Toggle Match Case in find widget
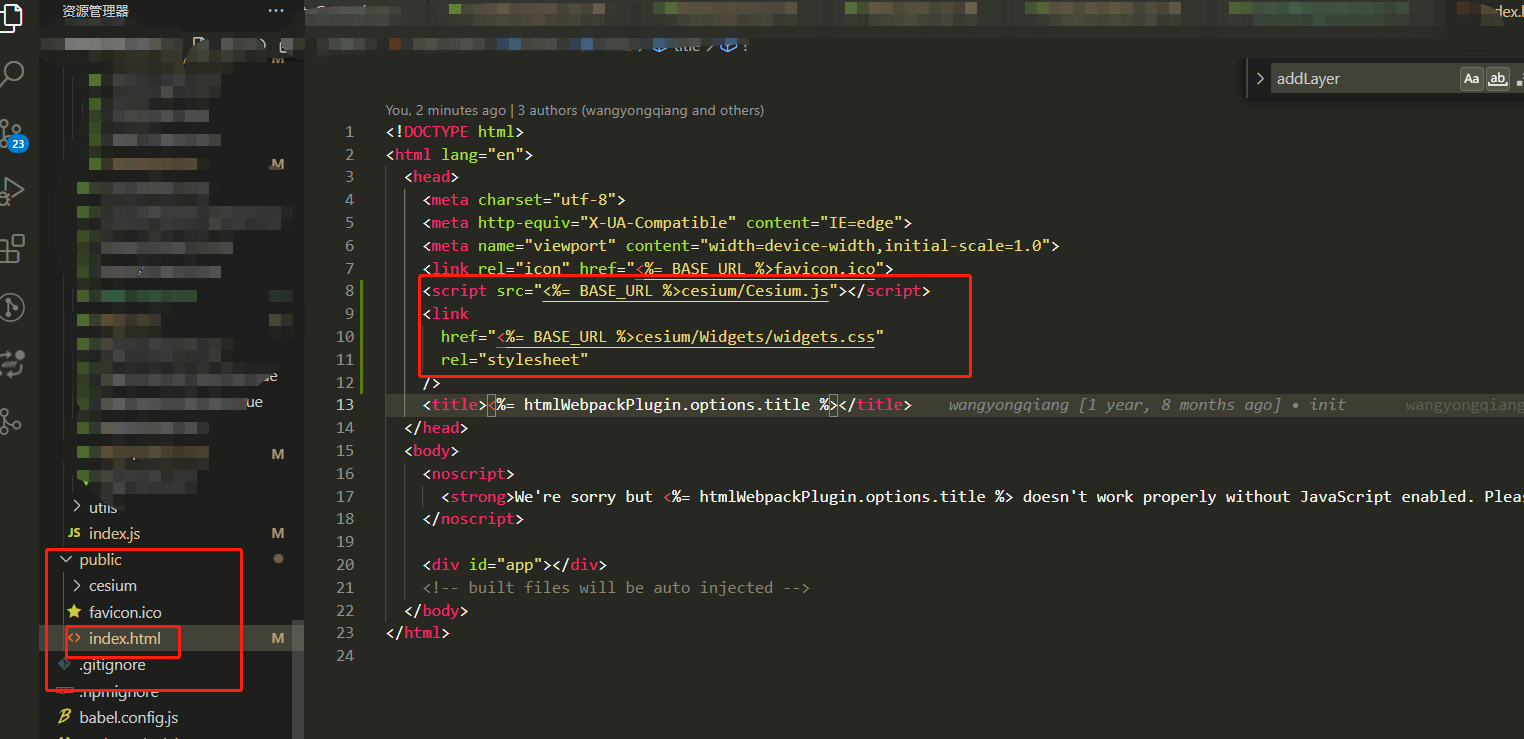 pos(1471,79)
